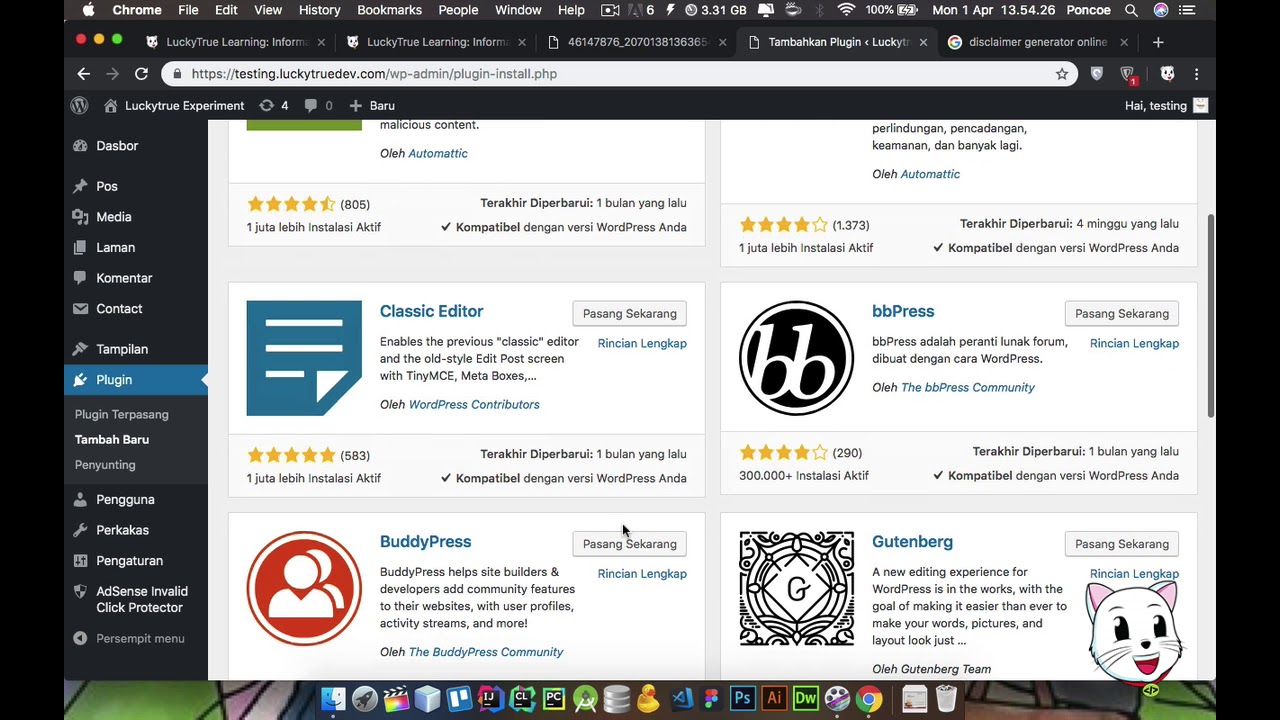Launch Cyberduck from the dock
This screenshot has width=1280, height=720.
pos(648,698)
